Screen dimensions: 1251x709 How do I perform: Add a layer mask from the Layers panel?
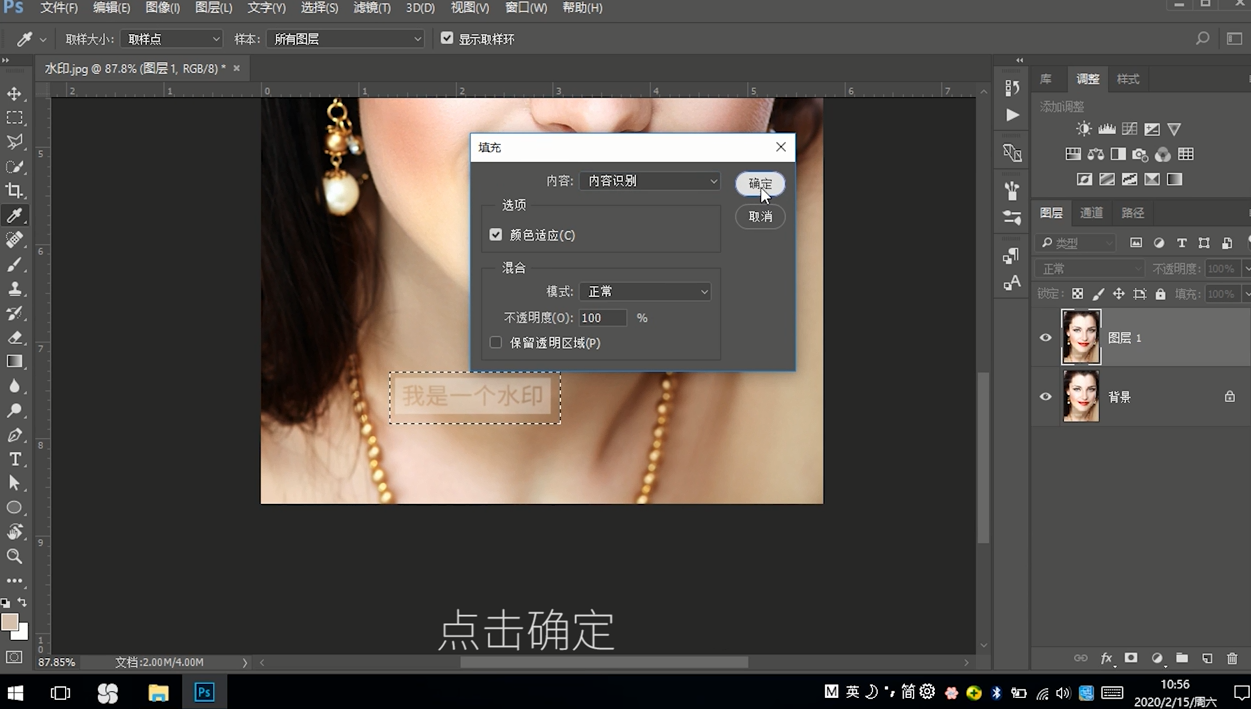pyautogui.click(x=1131, y=658)
